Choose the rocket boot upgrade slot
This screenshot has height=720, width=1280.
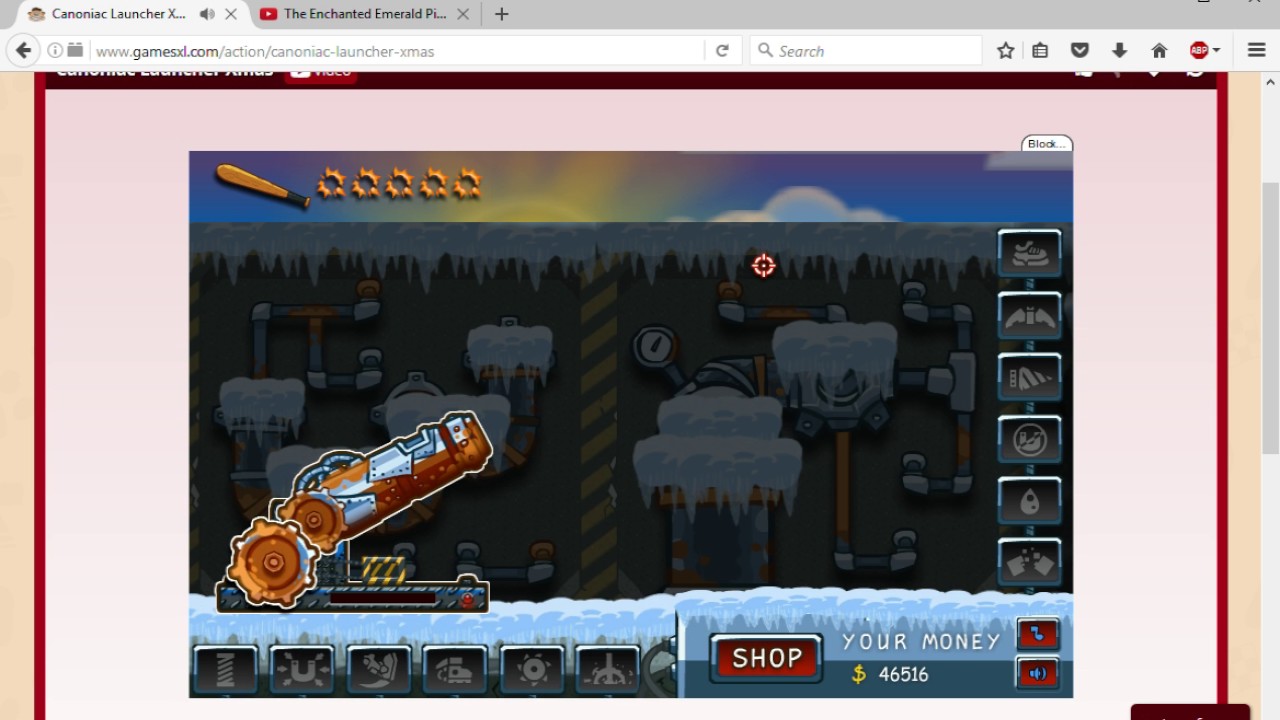[379, 670]
